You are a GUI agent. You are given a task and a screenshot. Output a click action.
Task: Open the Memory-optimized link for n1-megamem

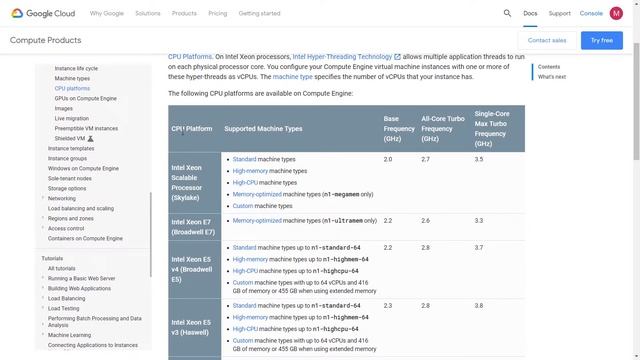point(257,194)
